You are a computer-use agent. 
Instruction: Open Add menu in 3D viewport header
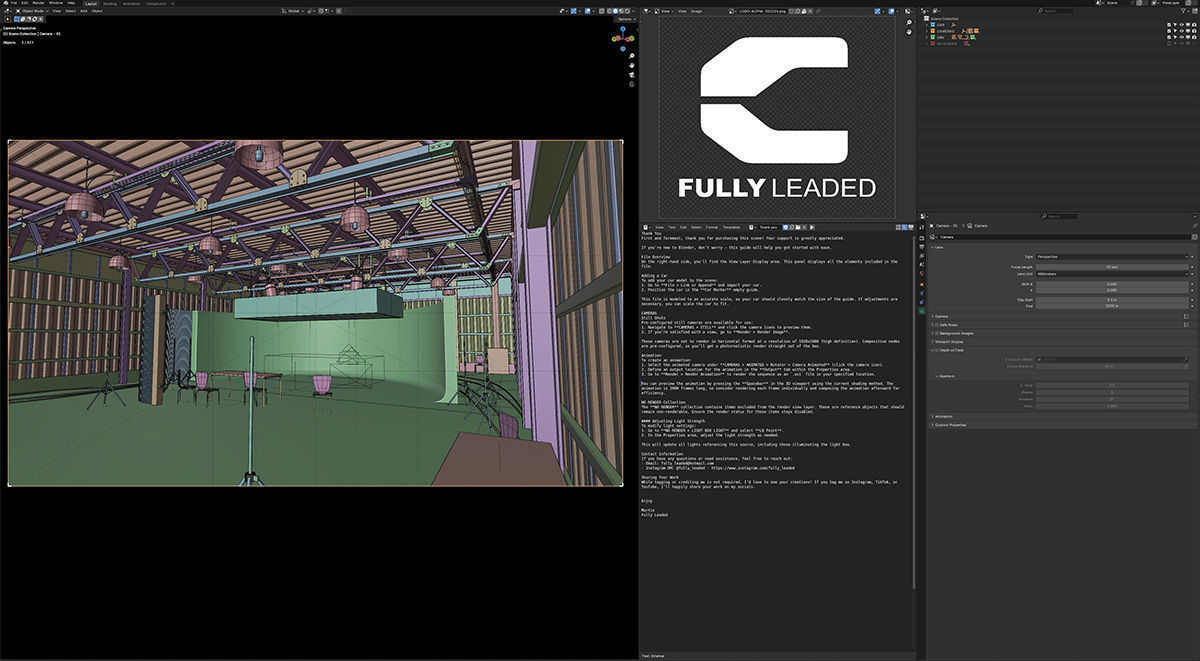(x=83, y=11)
